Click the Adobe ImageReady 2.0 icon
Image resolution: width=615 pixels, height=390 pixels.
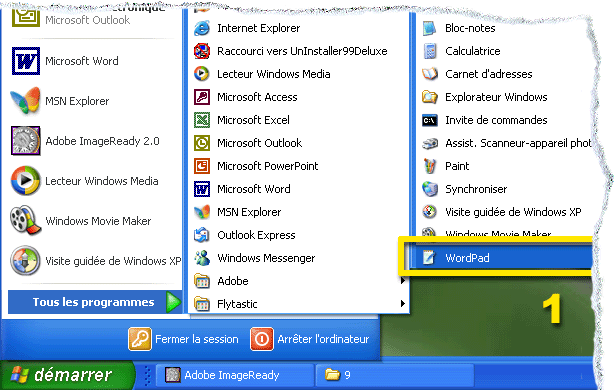pyautogui.click(x=25, y=140)
